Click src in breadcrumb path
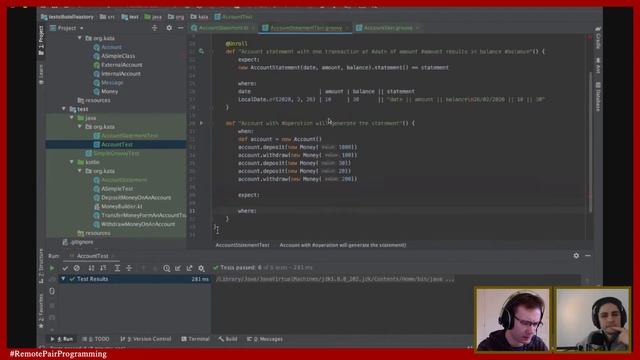Viewport: 640px width, 360px height. pos(107,17)
